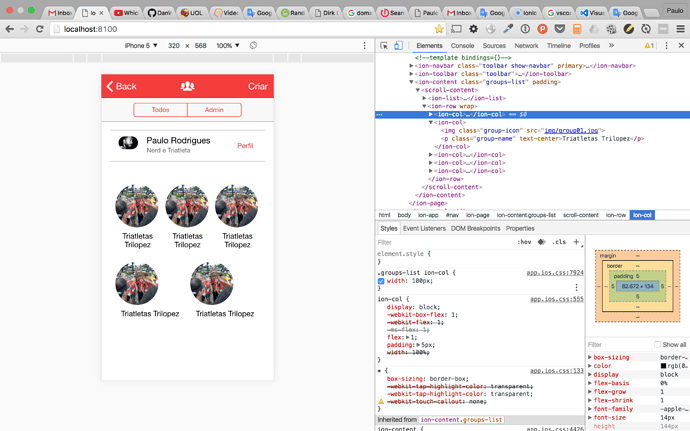Expand box-sizing computed property
The height and width of the screenshot is (431, 690).
pyautogui.click(x=590, y=357)
